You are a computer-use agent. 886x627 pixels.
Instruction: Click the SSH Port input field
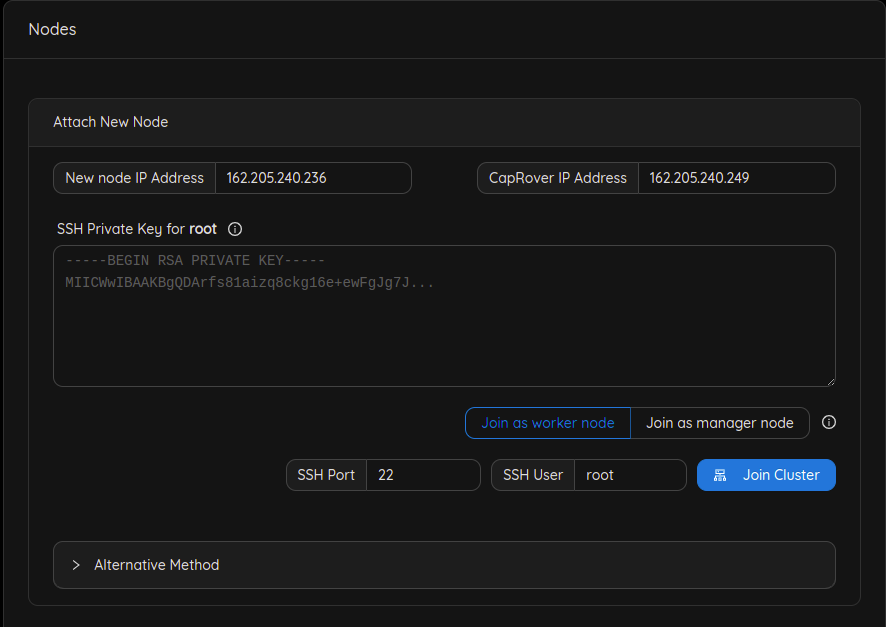coord(423,475)
